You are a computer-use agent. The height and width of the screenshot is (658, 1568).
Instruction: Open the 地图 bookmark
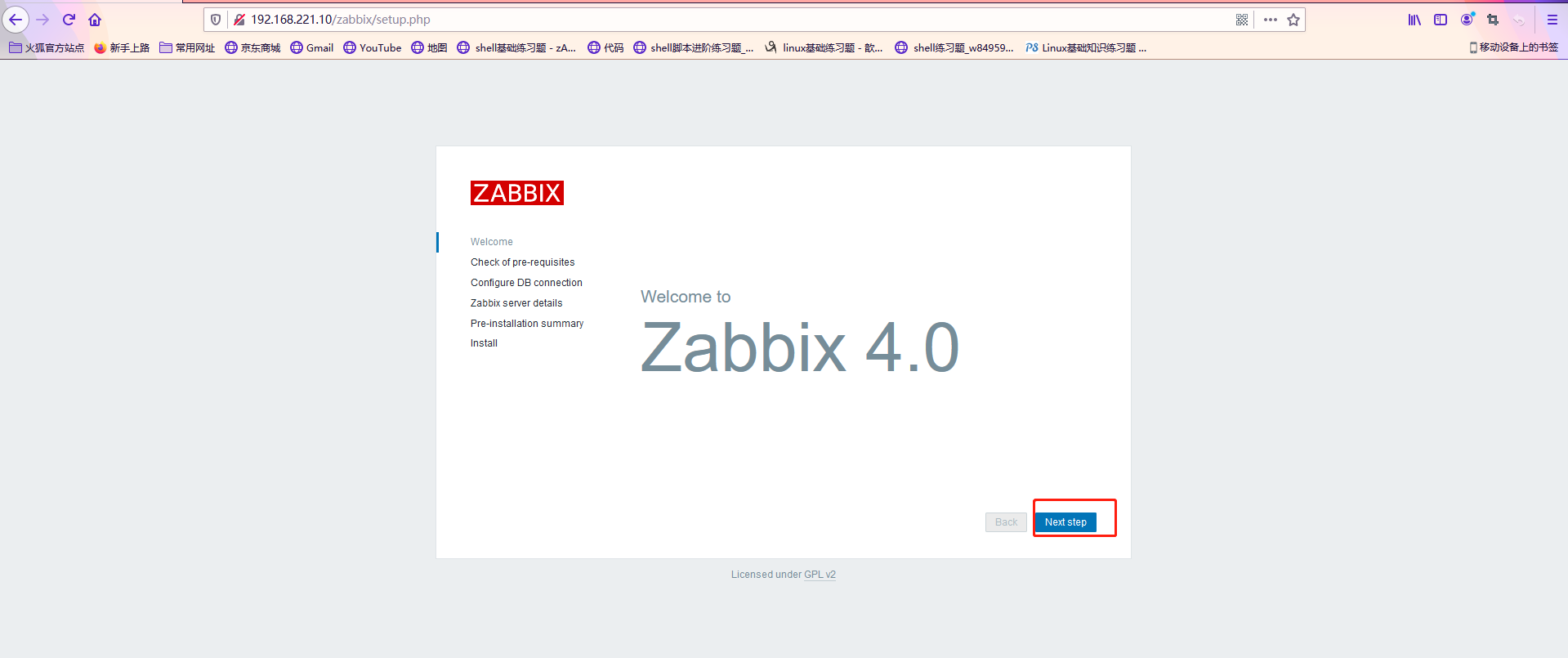tap(429, 47)
